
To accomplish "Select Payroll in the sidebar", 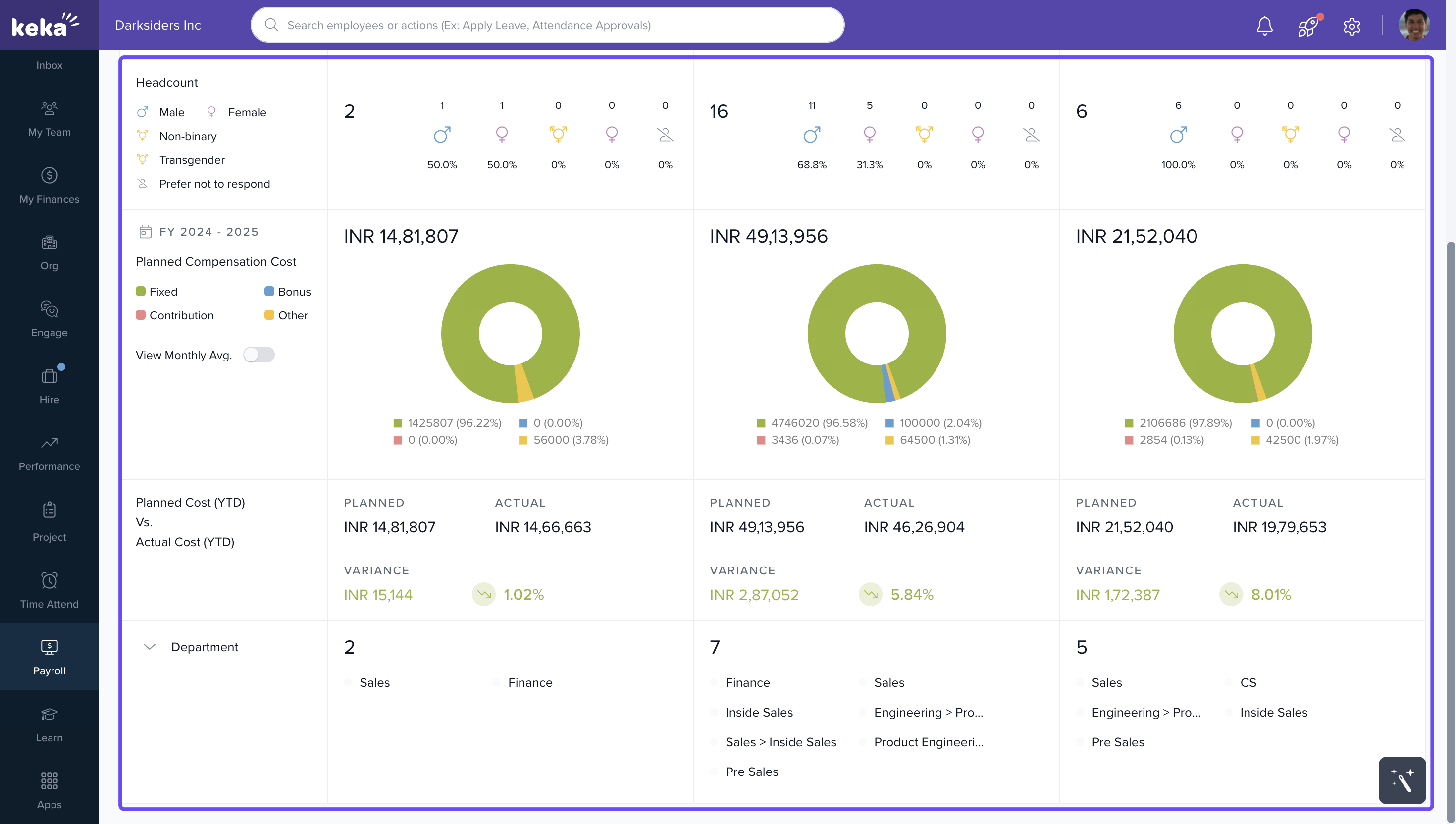I will [49, 657].
